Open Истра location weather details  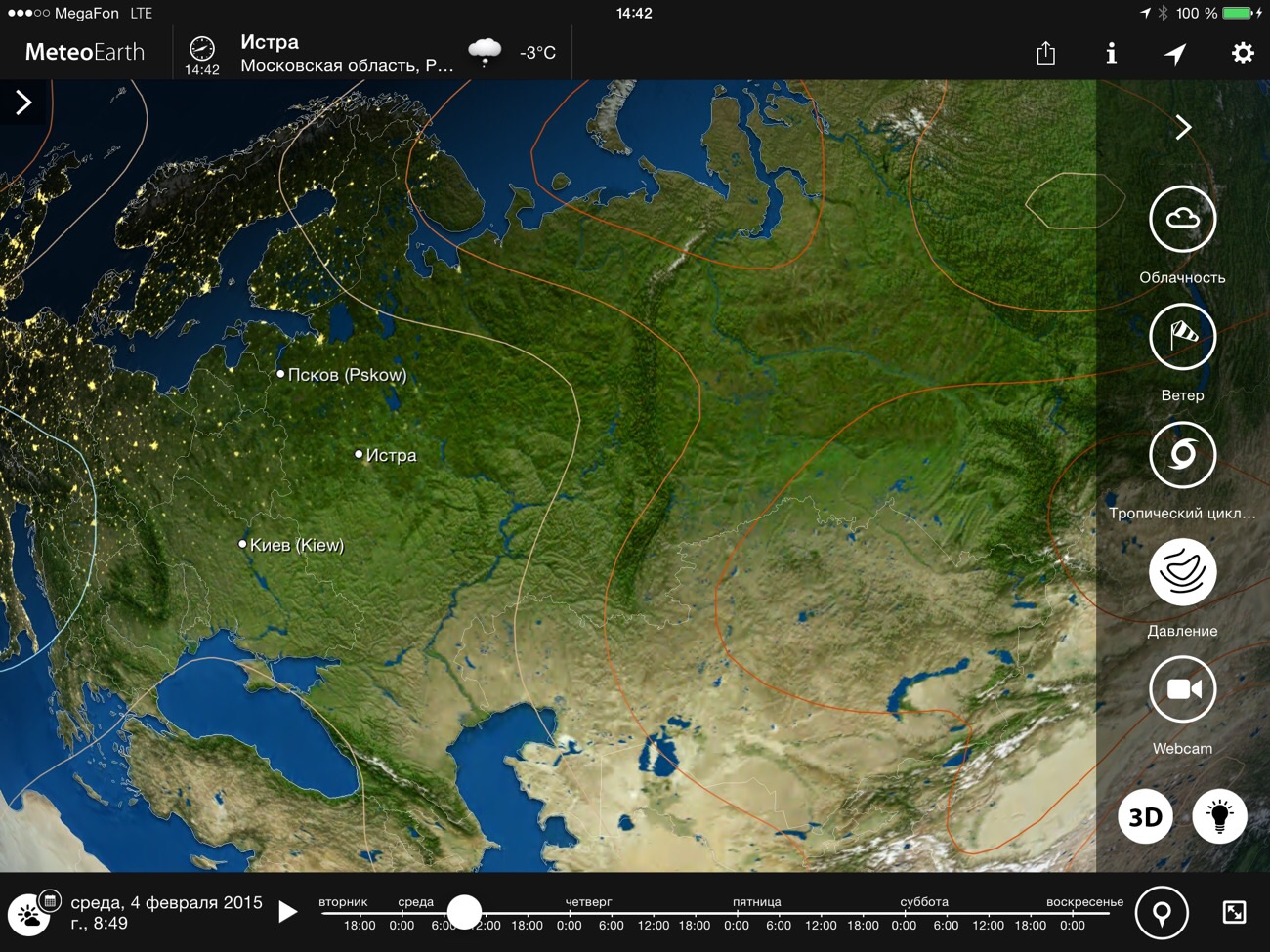[x=347, y=53]
